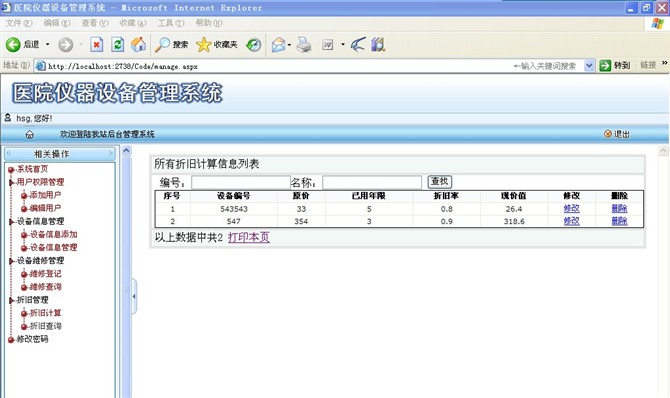Click the Refresh page icon
Viewport: 670px width, 398px height.
tap(118, 44)
